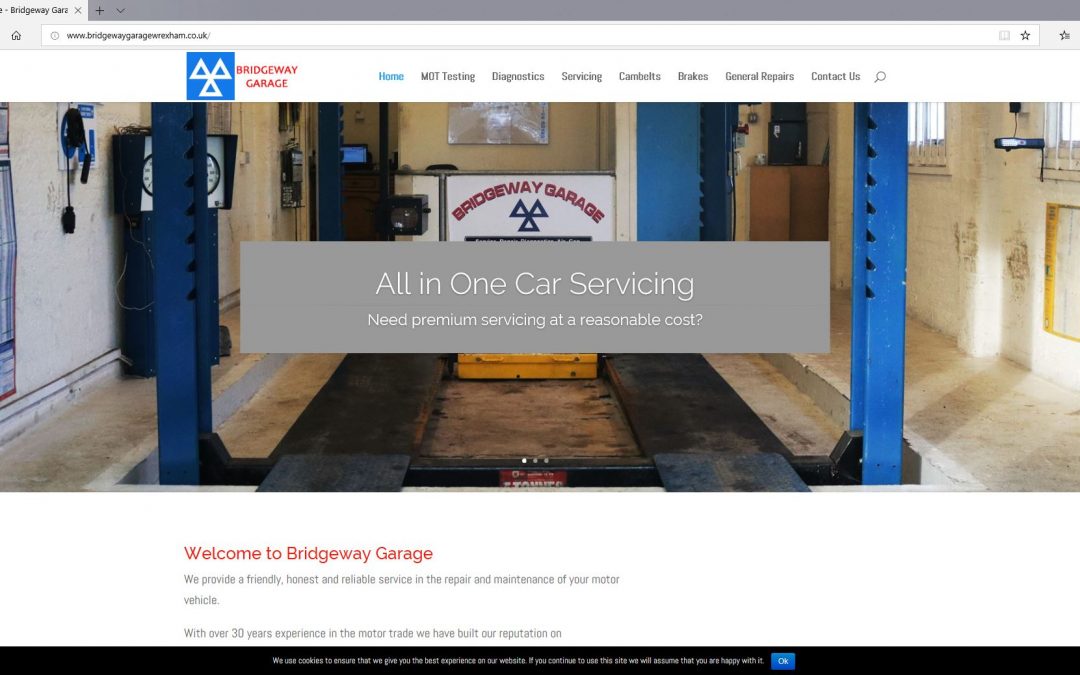Select the second slideshow navigation dot
This screenshot has height=675, width=1080.
[x=535, y=461]
